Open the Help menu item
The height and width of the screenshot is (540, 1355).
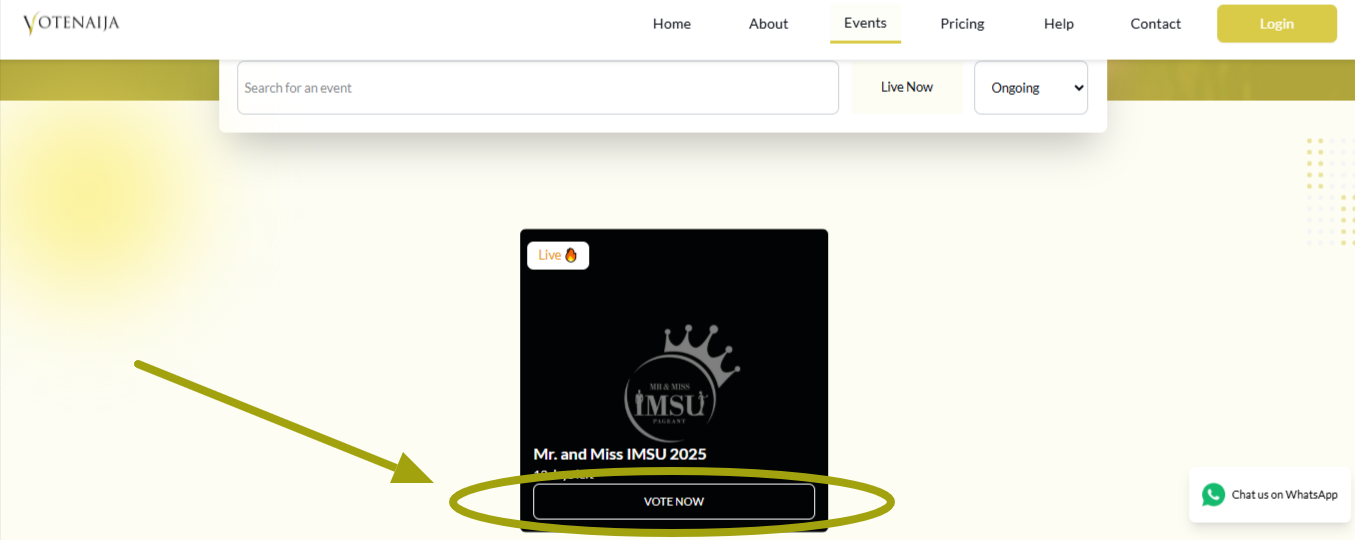pyautogui.click(x=1058, y=24)
